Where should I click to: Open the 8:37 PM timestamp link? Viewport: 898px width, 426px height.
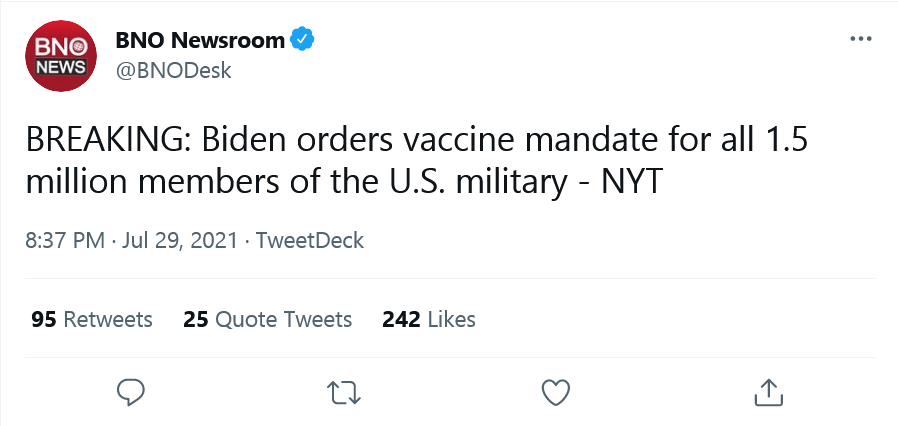click(65, 240)
